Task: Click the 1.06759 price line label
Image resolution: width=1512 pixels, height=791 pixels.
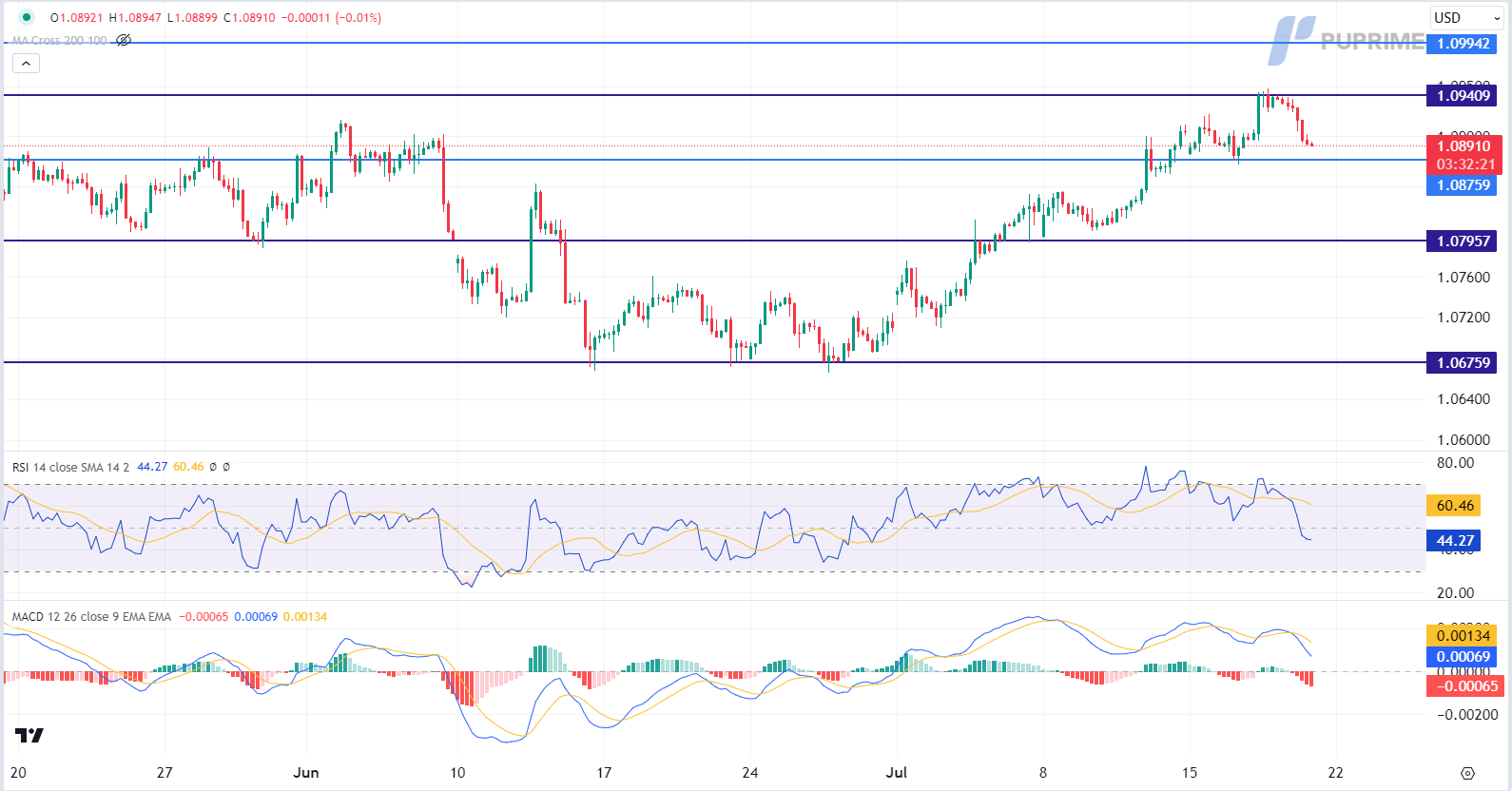Action: 1463,363
